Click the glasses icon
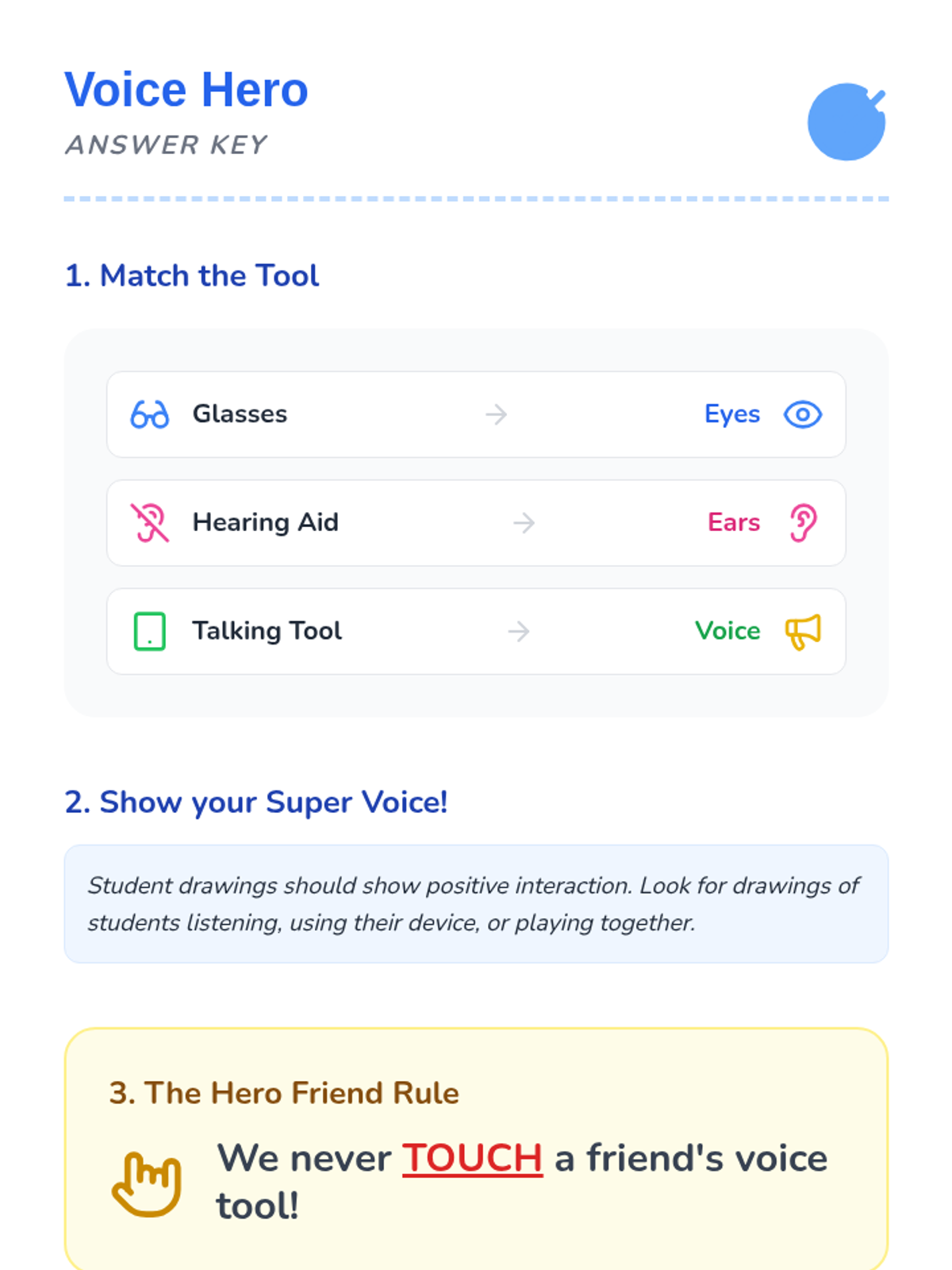Viewport: 952px width, 1270px height. [x=149, y=414]
